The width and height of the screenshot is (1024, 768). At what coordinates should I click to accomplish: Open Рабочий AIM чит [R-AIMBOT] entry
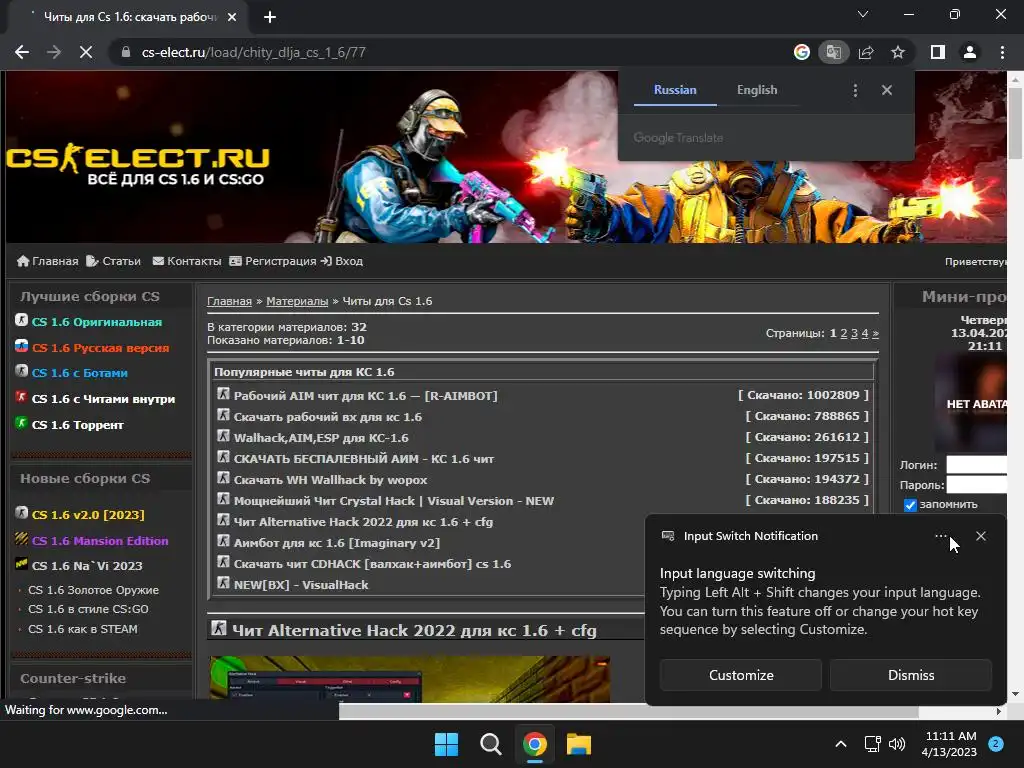point(366,396)
